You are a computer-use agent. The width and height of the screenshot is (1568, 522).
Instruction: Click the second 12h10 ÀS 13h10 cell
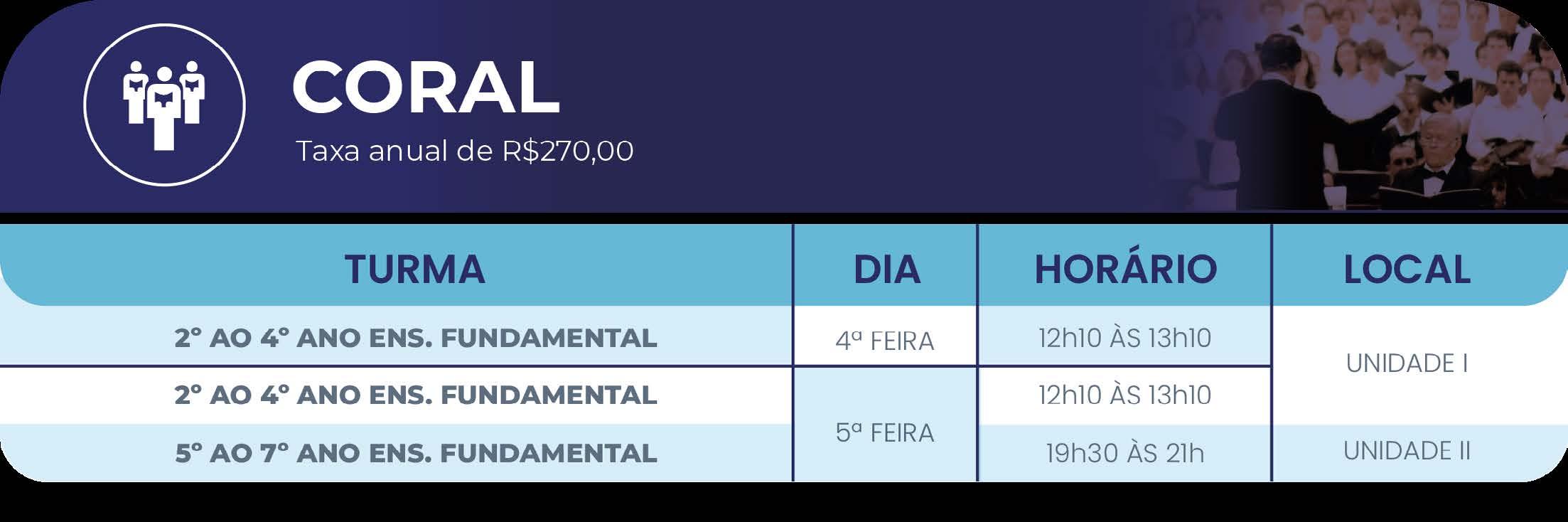(1124, 395)
